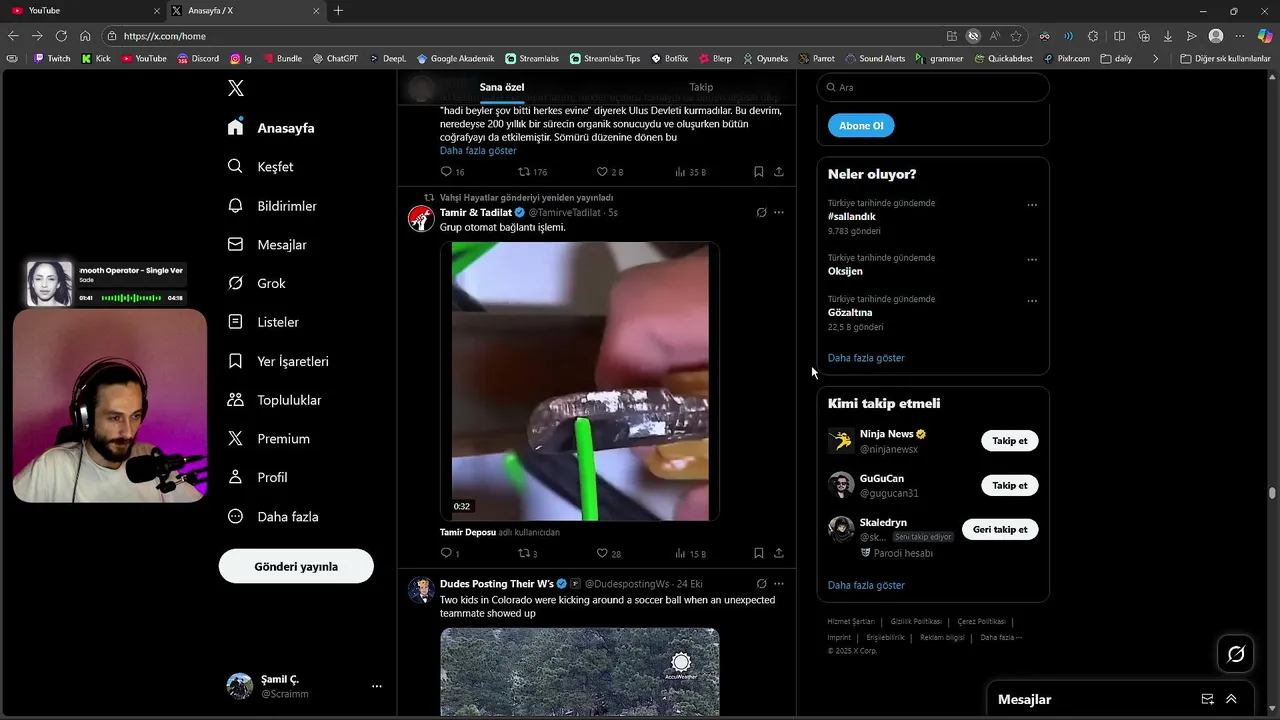The image size is (1280, 720).
Task: Open the YouTube browser tab
Action: [85, 10]
